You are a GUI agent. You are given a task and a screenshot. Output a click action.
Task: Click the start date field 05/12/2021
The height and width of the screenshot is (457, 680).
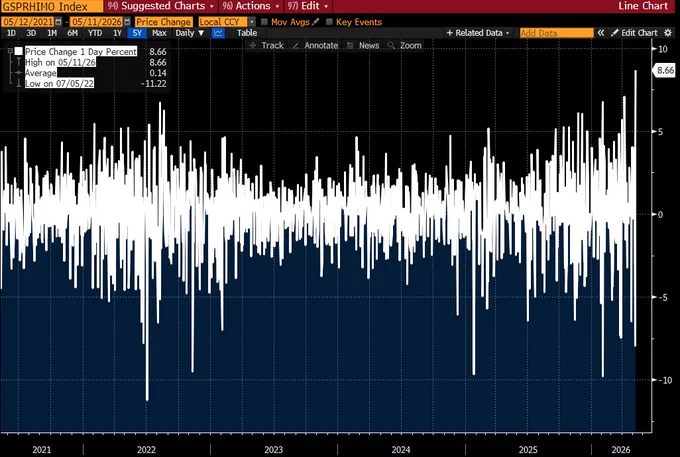click(28, 22)
